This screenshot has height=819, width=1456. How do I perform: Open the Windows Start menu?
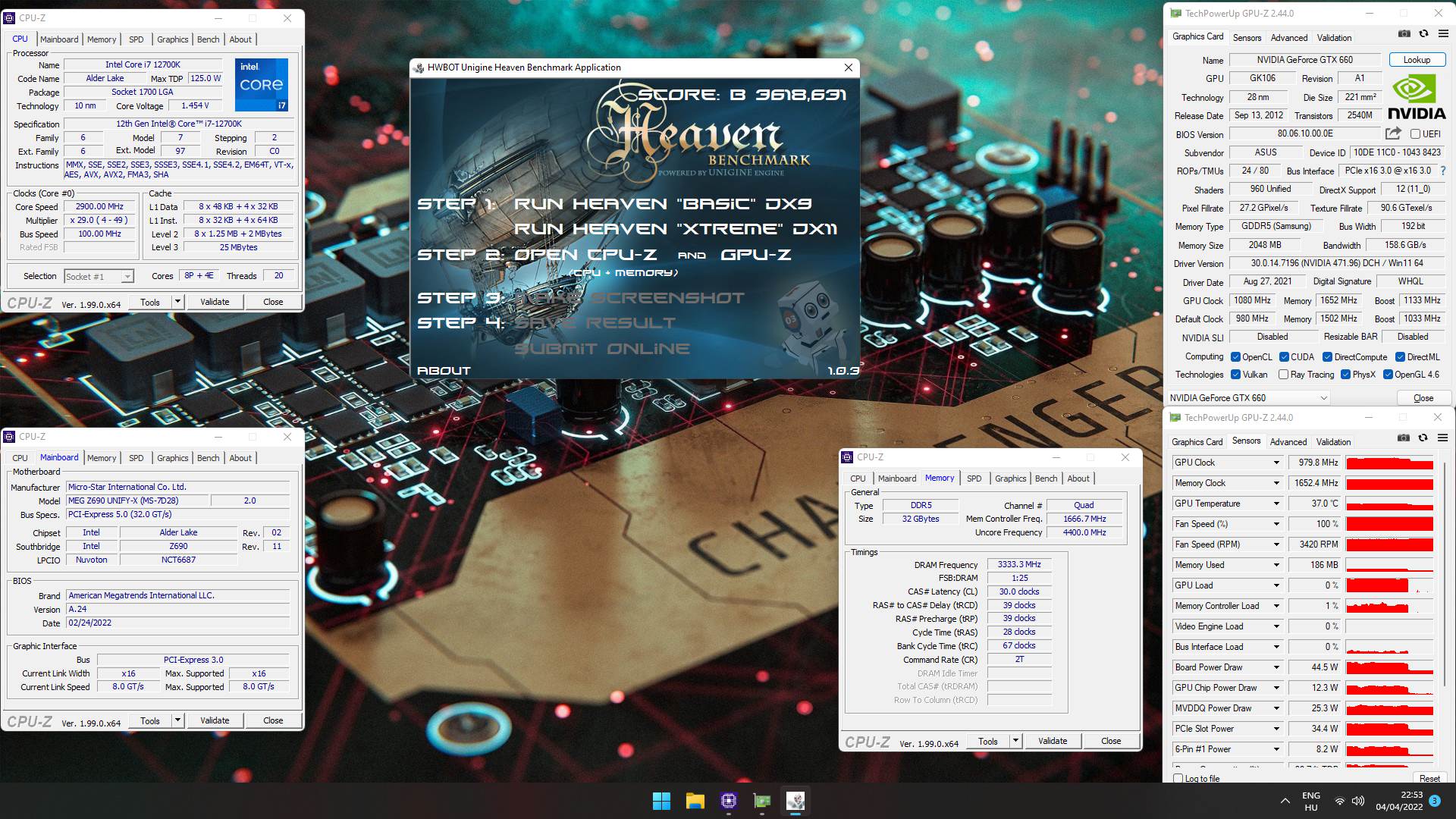click(661, 801)
